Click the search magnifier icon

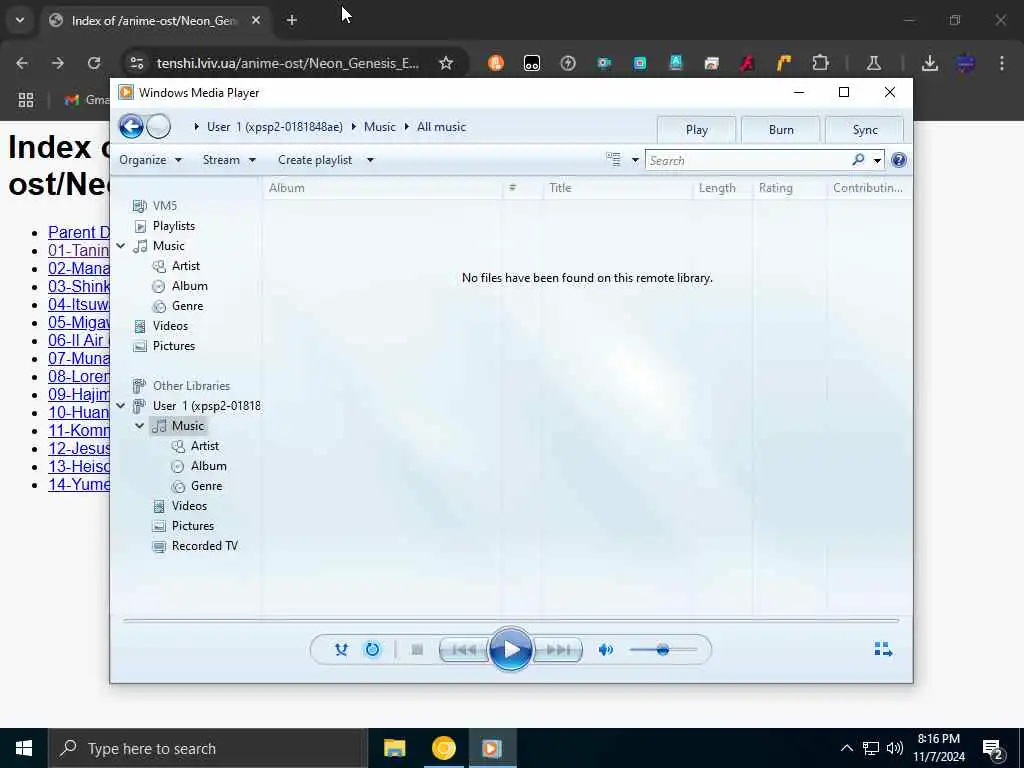[858, 160]
